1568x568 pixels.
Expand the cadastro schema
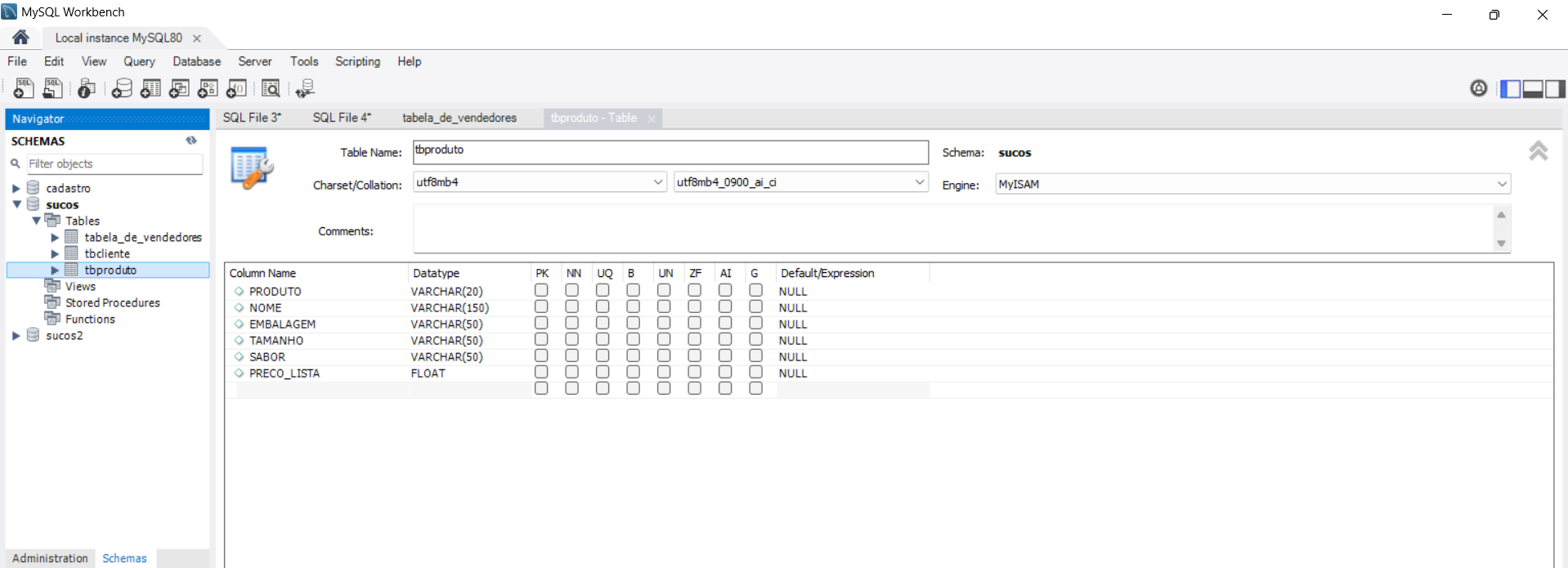tap(16, 188)
